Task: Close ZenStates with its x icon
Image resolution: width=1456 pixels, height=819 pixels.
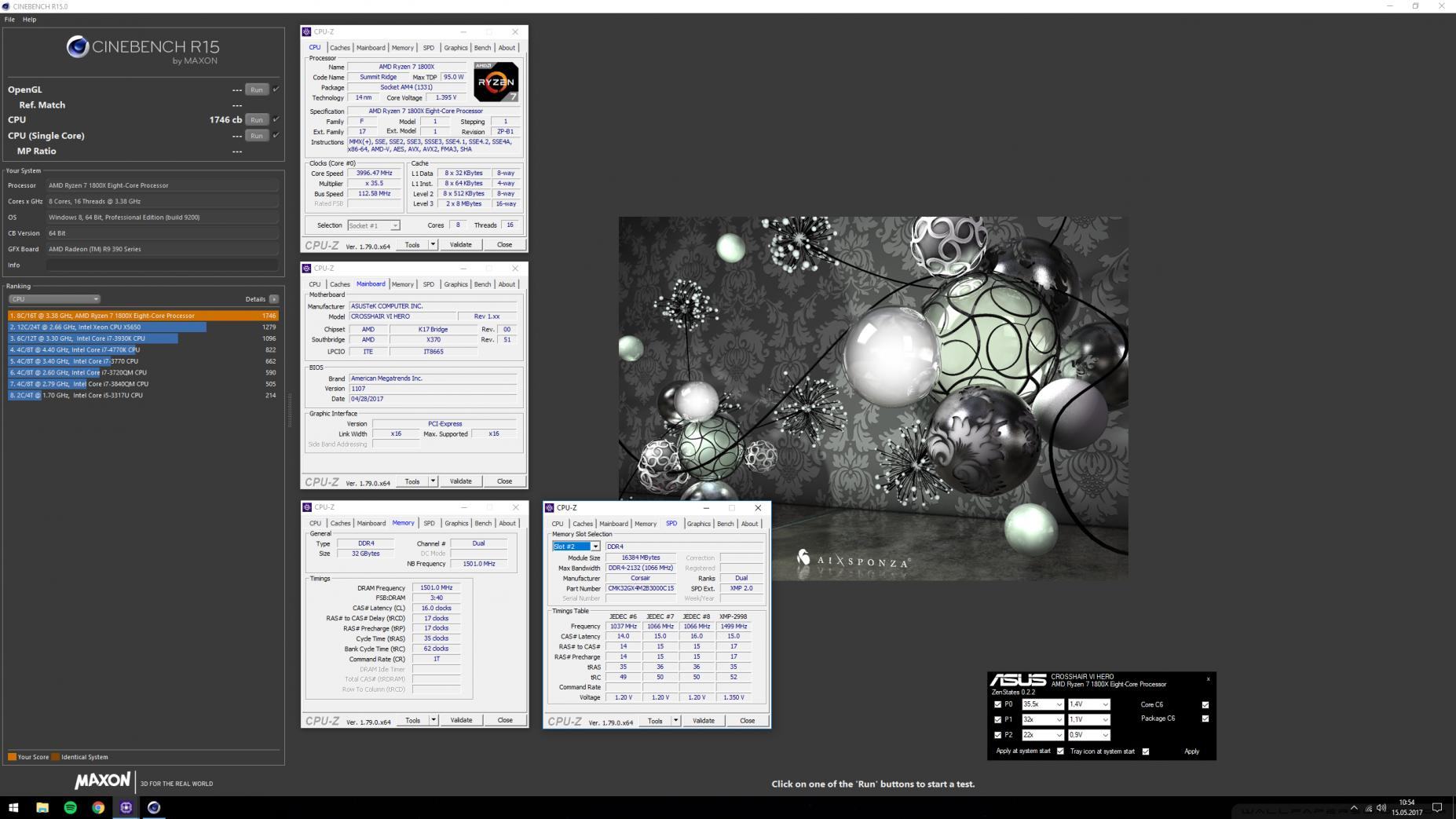Action: click(x=1208, y=679)
